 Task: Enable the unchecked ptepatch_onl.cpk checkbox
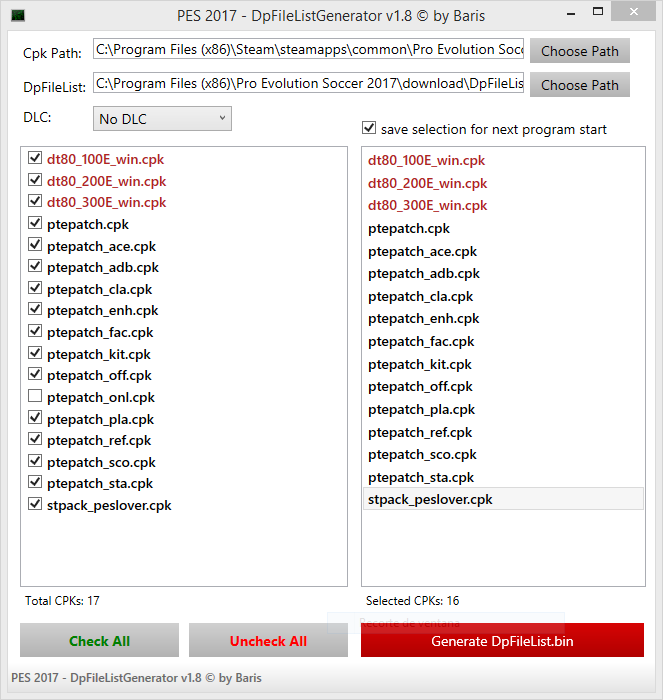click(35, 396)
